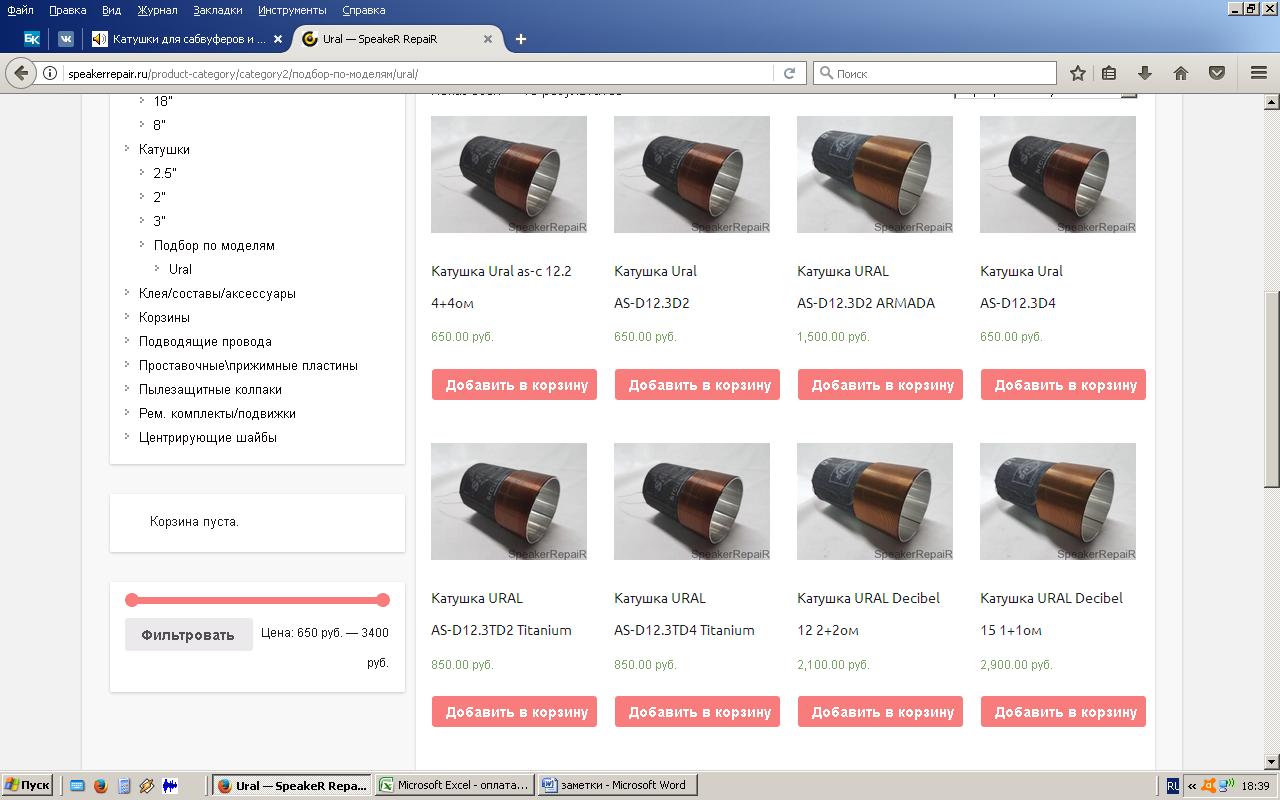The height and width of the screenshot is (800, 1280).
Task: Add URAL Decibel 15 1+1ом to cart
Action: 1063,712
